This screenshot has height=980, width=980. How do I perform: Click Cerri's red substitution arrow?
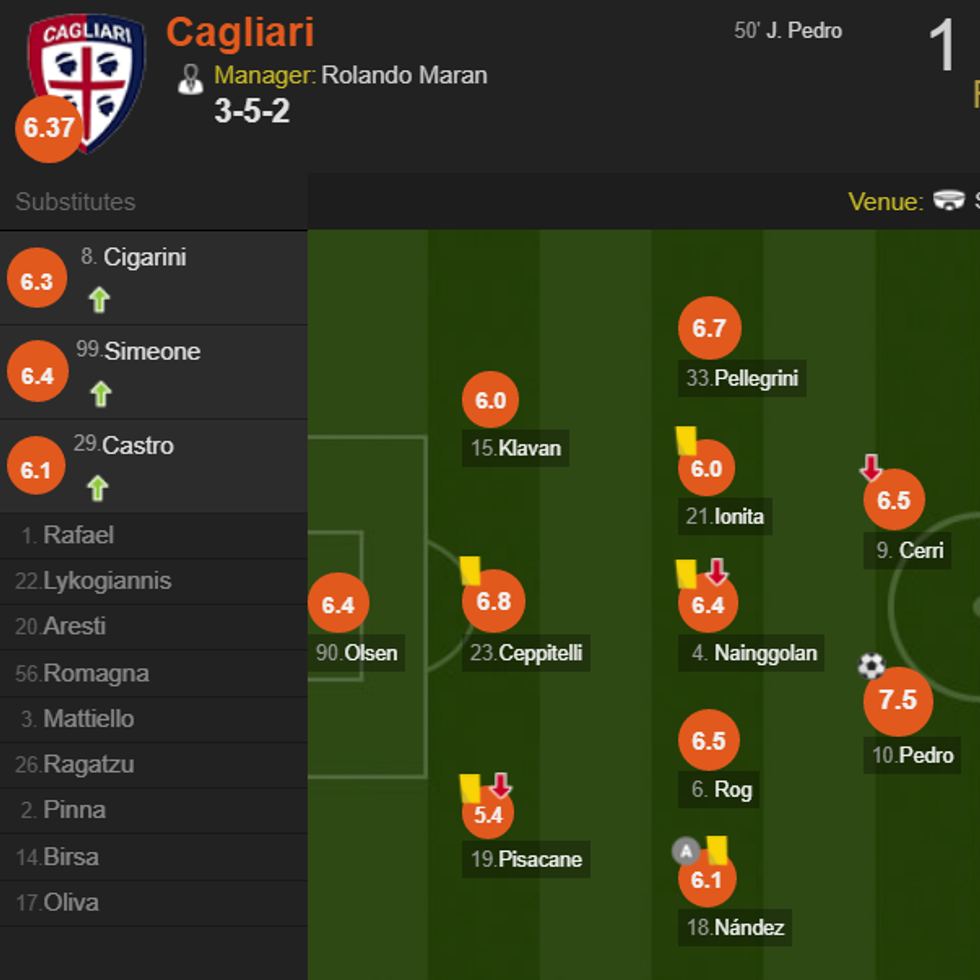[x=871, y=467]
